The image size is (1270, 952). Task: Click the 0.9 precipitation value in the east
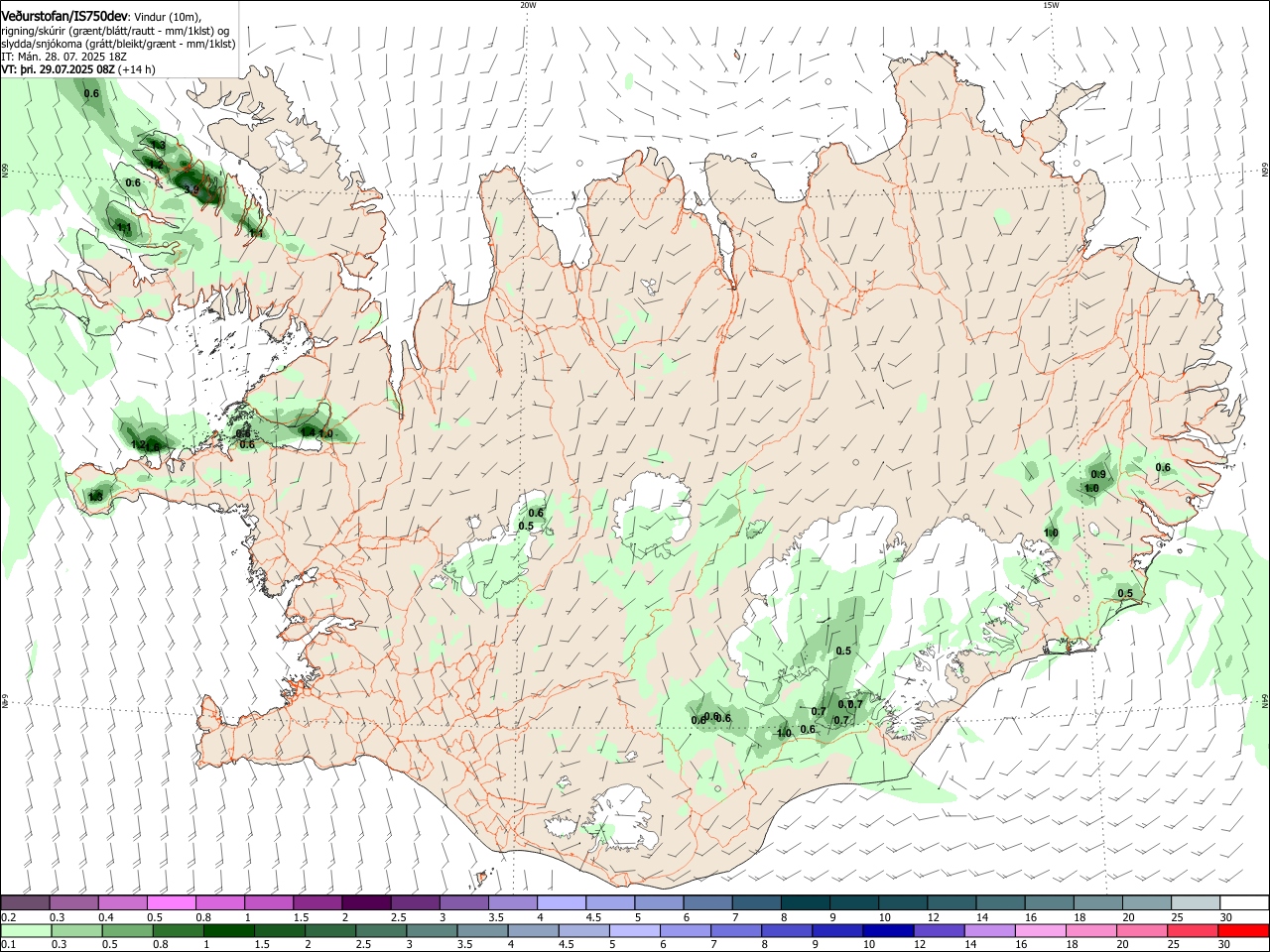(1098, 474)
